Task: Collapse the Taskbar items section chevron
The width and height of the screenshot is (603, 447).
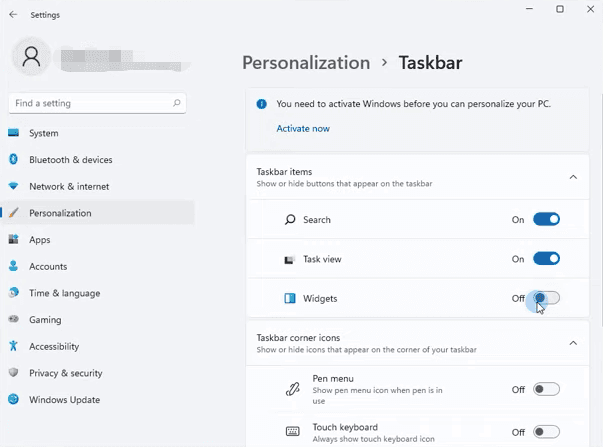Action: click(573, 177)
